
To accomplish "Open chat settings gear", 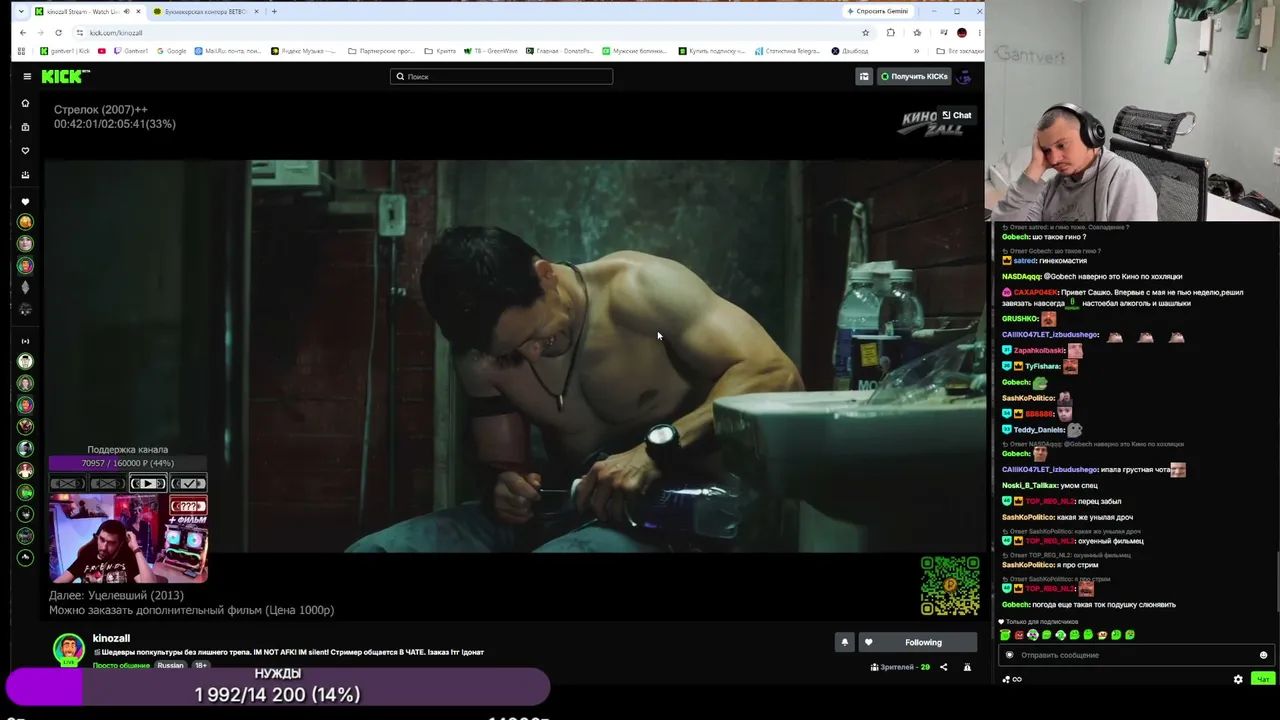I will tap(1238, 679).
